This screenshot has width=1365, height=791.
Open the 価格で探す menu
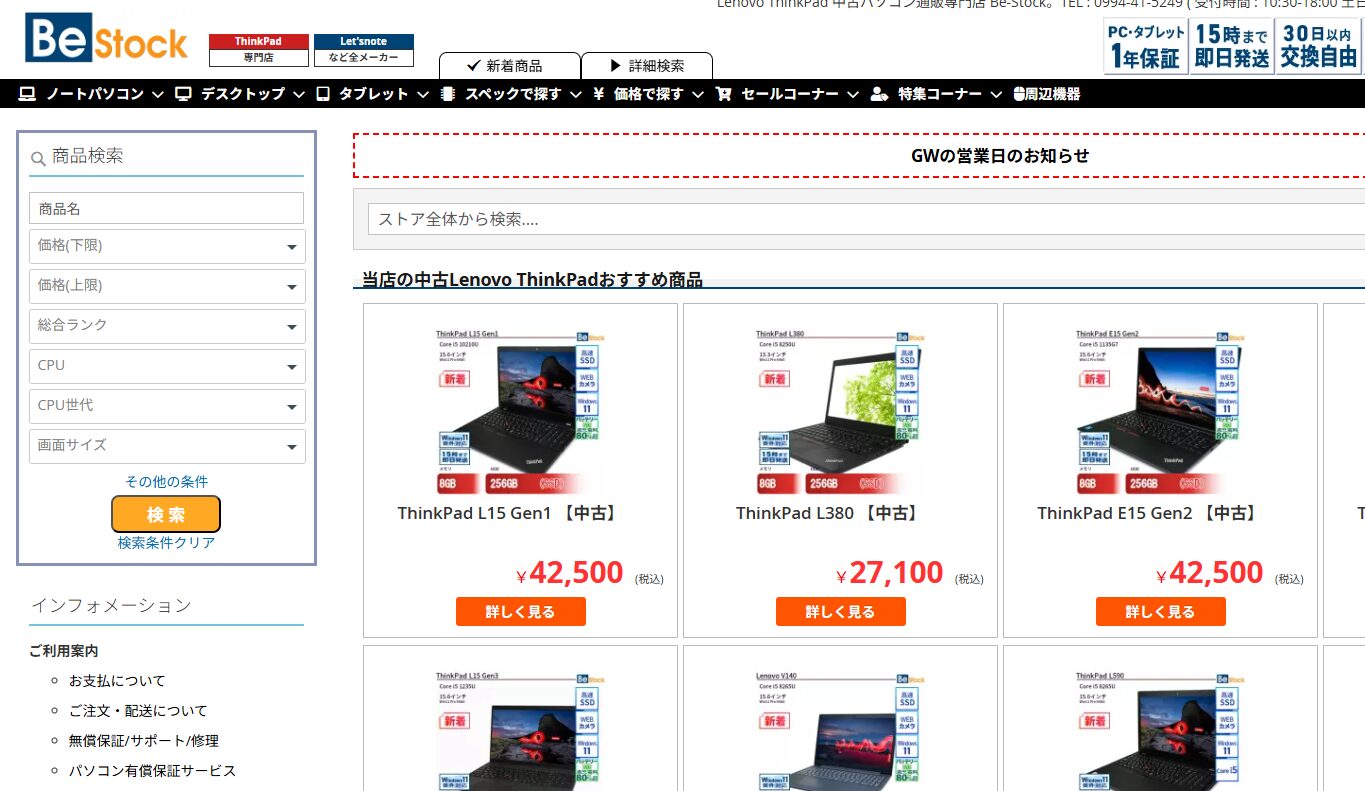pos(649,94)
